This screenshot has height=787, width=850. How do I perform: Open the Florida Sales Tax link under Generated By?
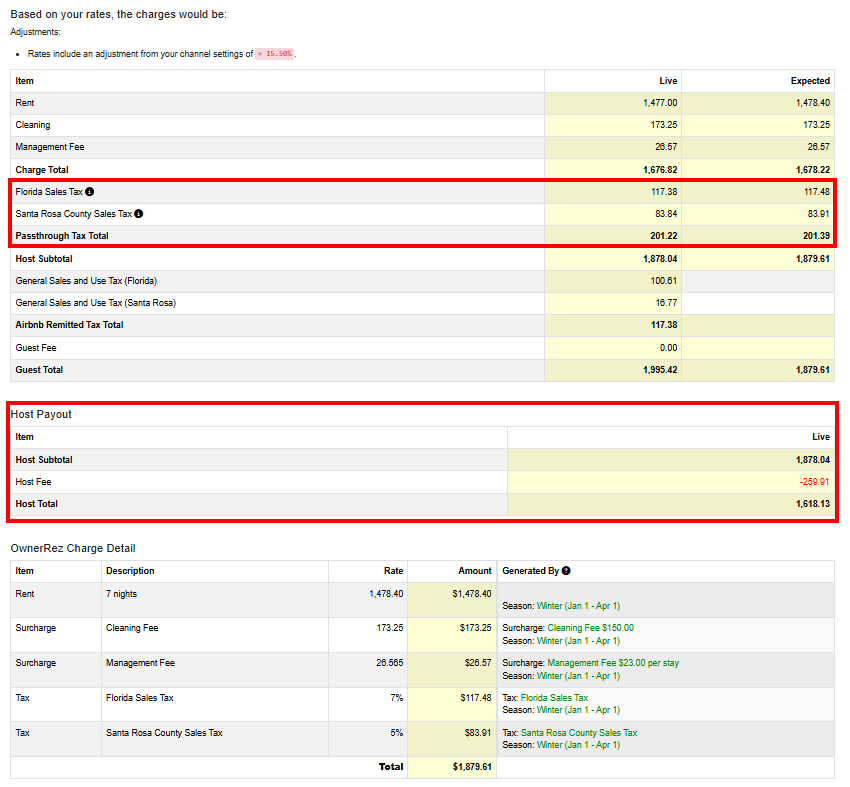[x=555, y=697]
